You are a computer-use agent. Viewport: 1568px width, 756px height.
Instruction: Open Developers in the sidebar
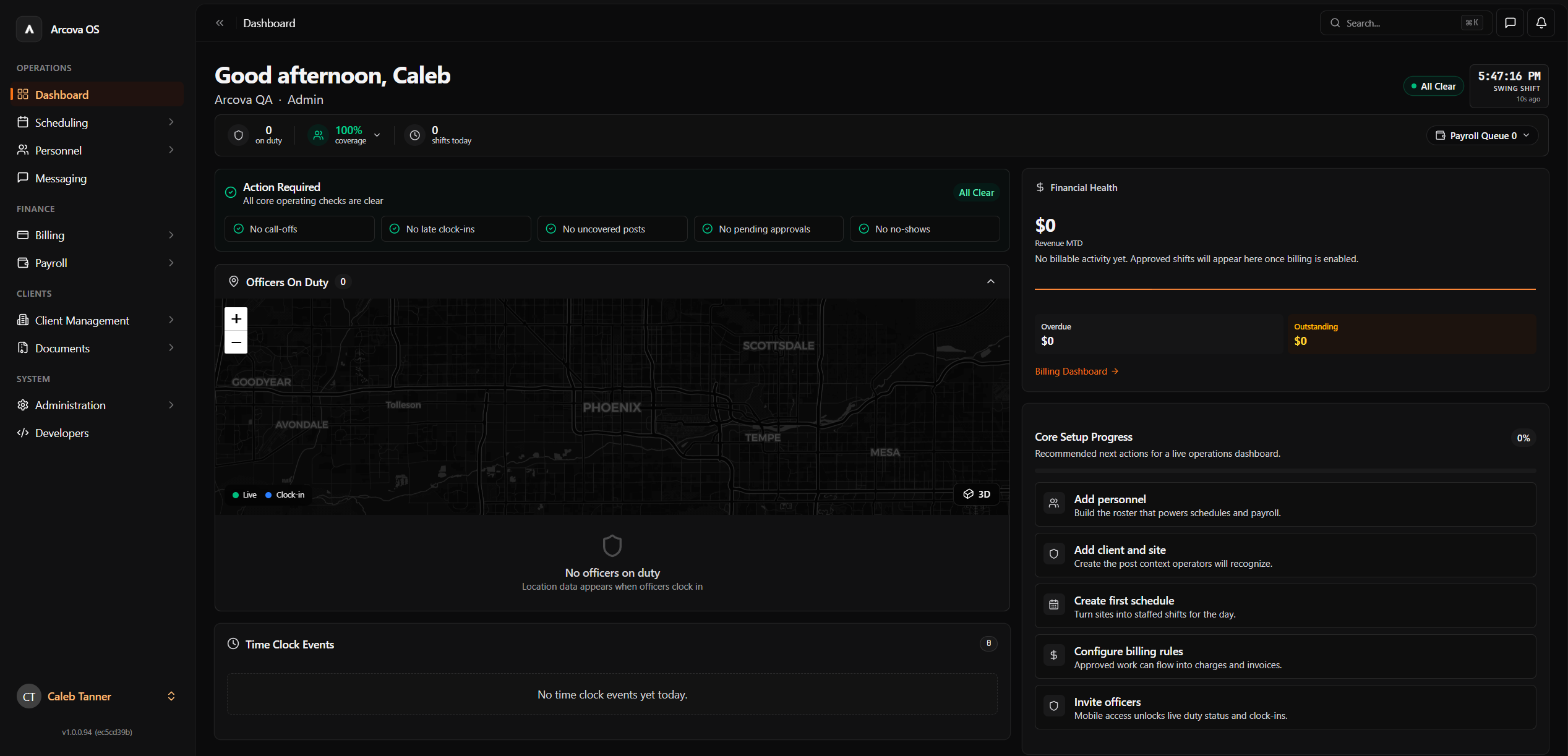(97, 433)
